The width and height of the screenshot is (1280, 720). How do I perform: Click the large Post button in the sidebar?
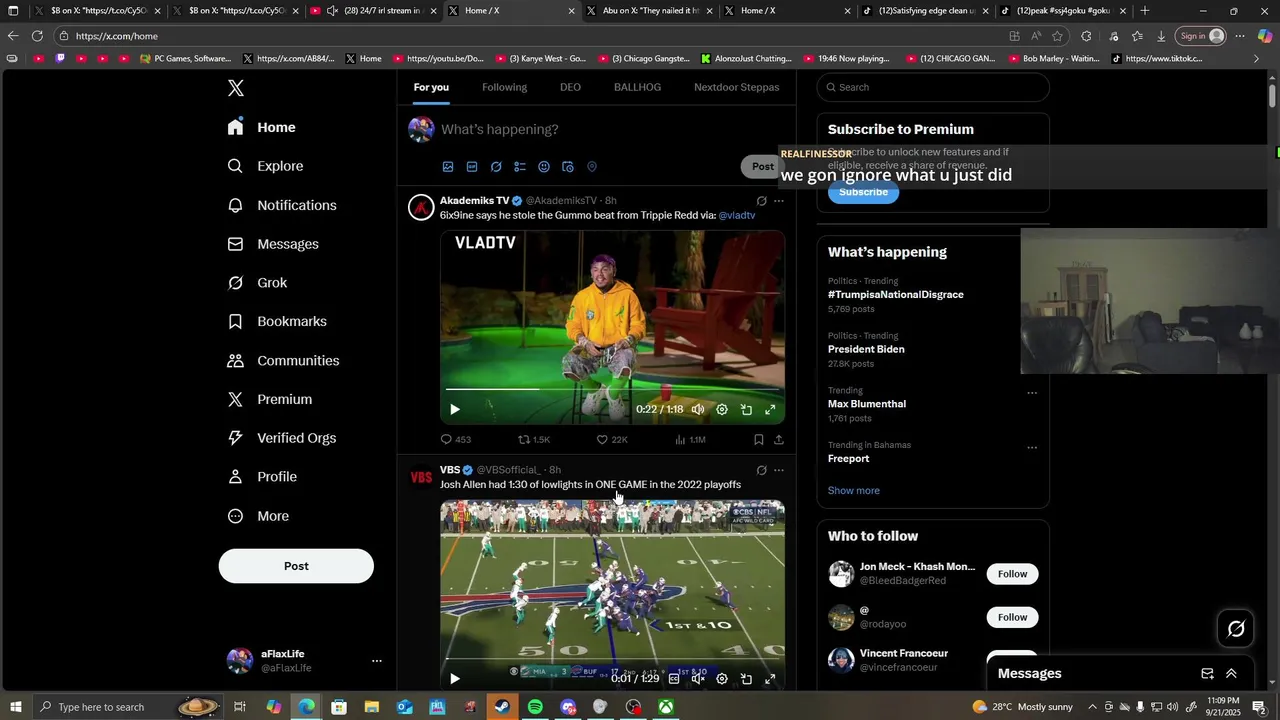coord(296,566)
